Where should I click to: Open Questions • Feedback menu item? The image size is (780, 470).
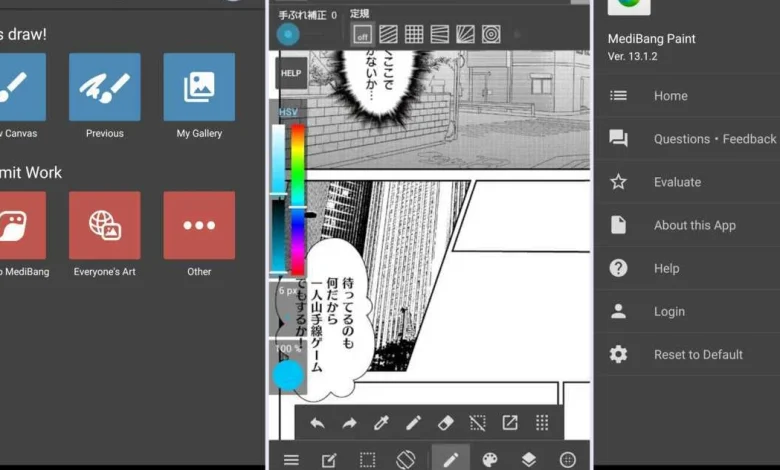714,139
